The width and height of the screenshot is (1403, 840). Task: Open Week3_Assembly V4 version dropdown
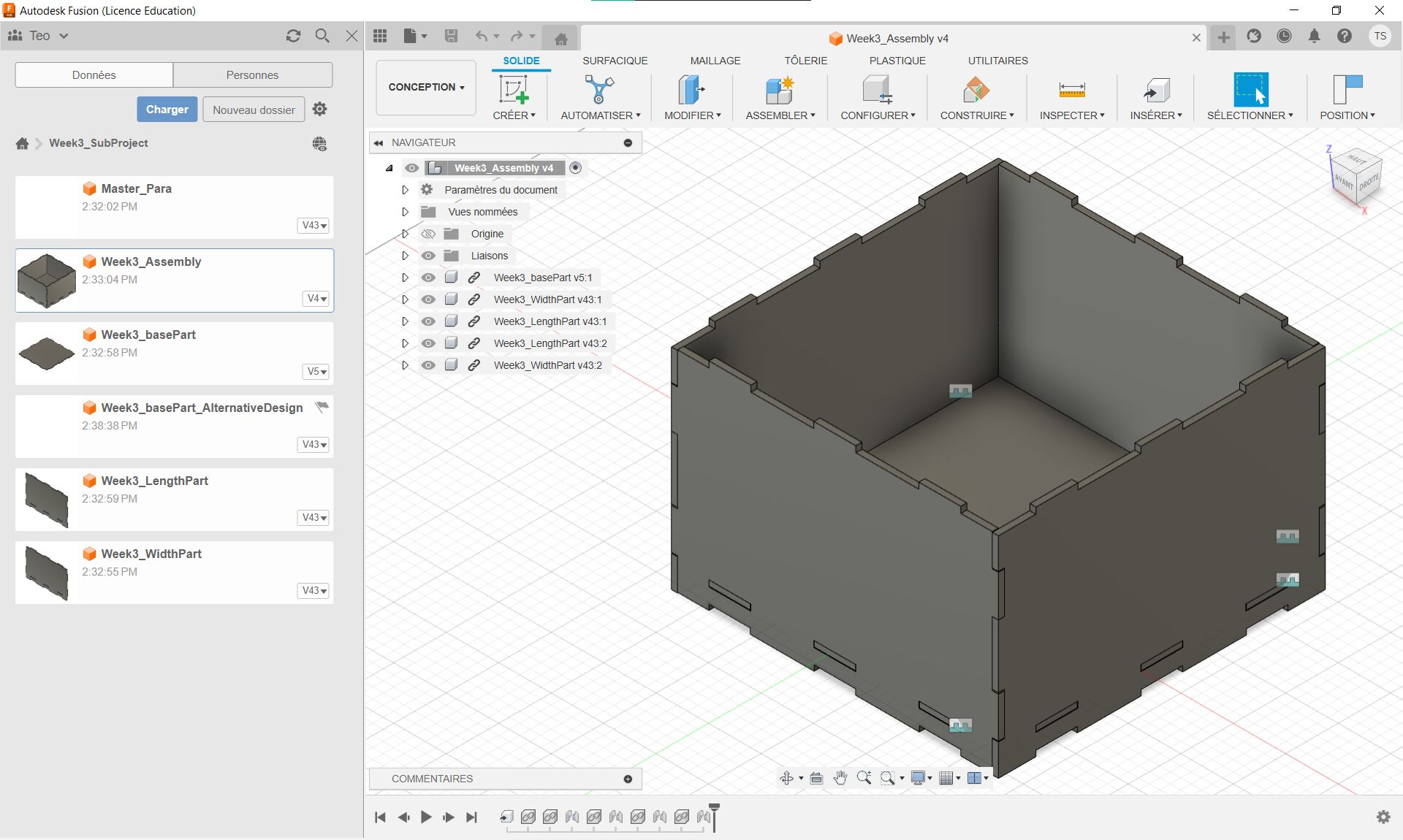pyautogui.click(x=316, y=298)
